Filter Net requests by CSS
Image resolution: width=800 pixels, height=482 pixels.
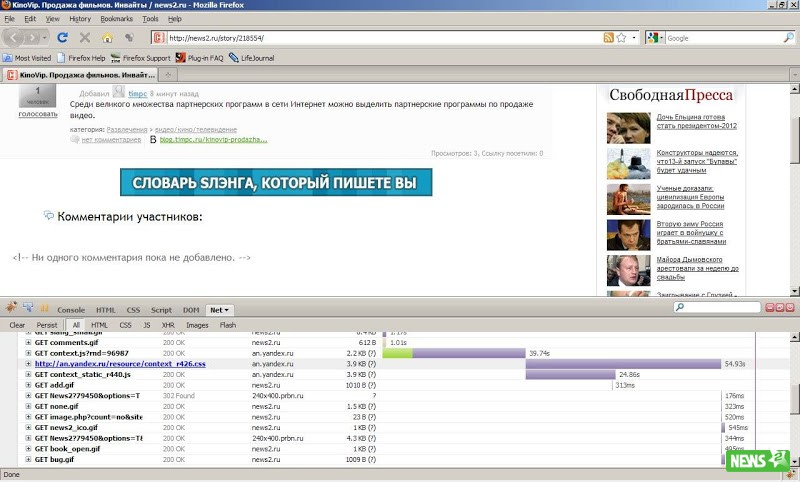(x=126, y=325)
